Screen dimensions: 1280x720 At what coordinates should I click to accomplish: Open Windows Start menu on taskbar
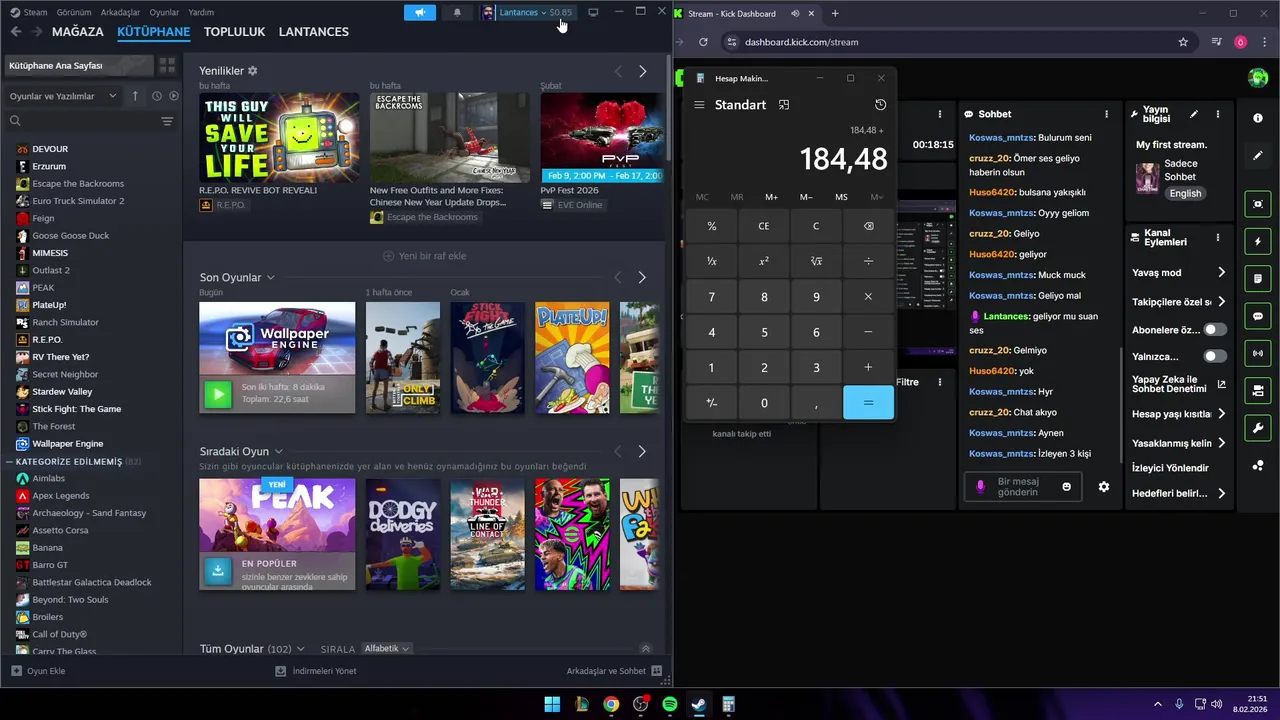[x=552, y=705]
